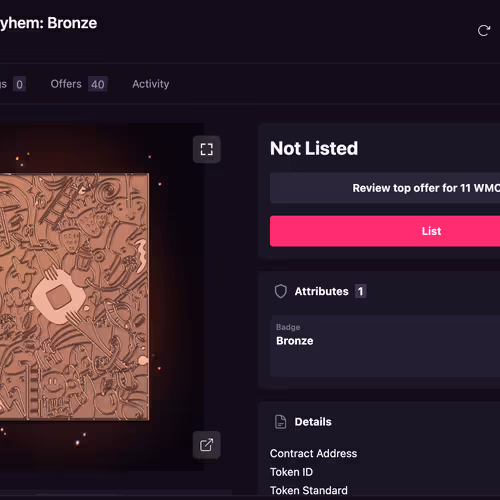
Task: Click the Not Listed heading
Action: [314, 148]
